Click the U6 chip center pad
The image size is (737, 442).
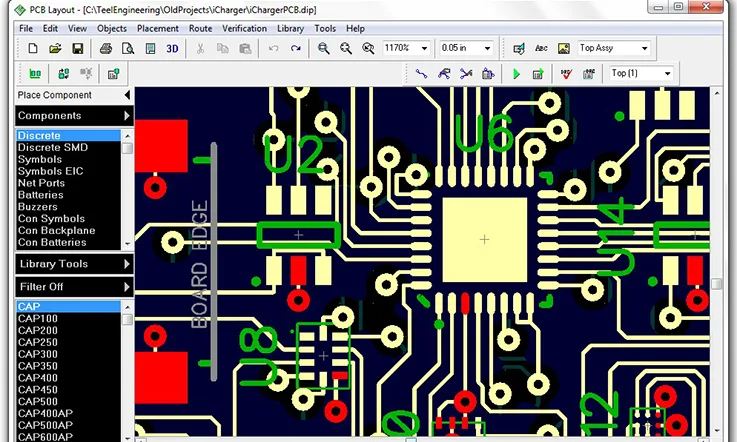[485, 240]
